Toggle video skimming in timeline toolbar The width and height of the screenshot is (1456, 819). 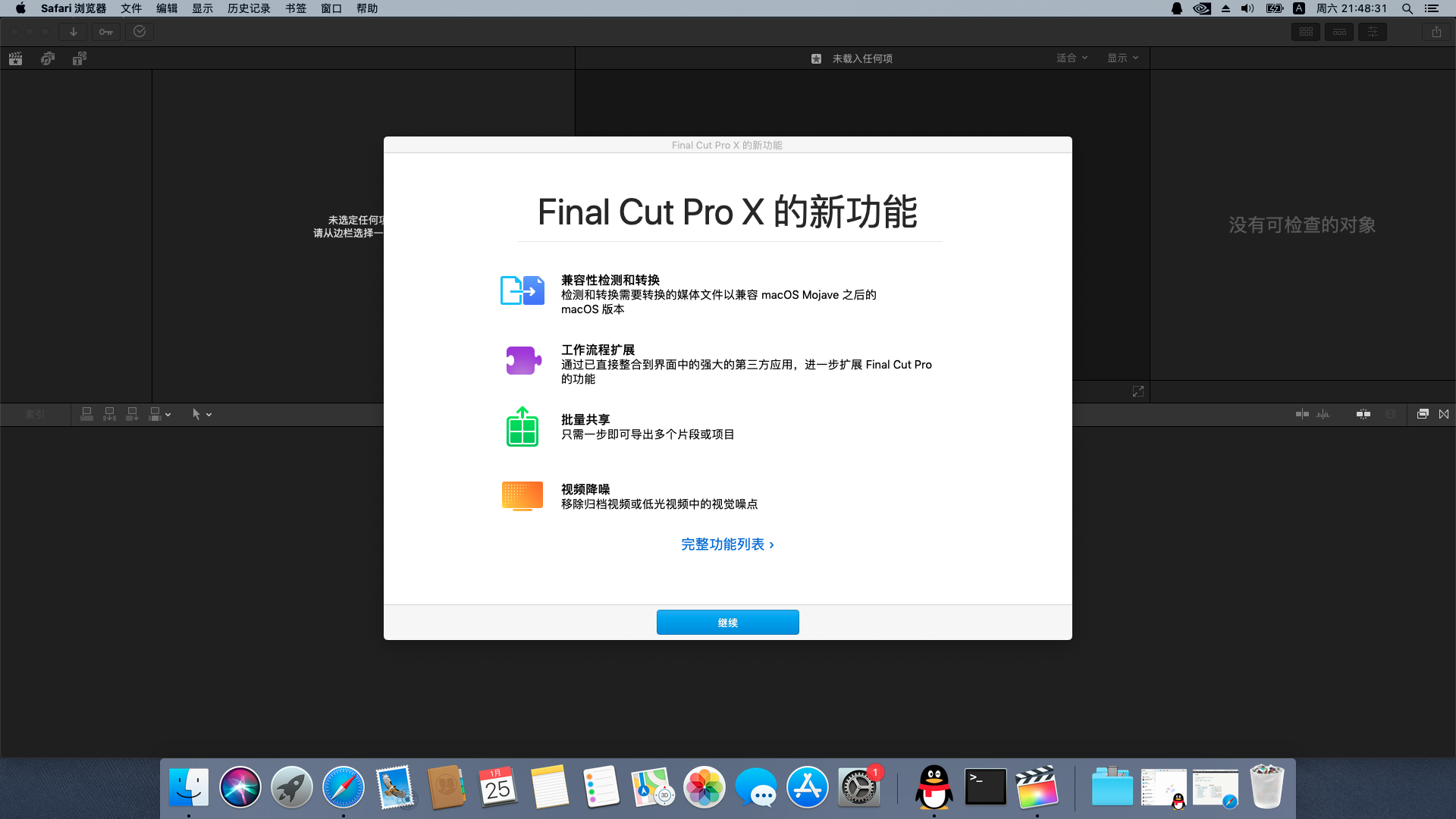click(1302, 414)
